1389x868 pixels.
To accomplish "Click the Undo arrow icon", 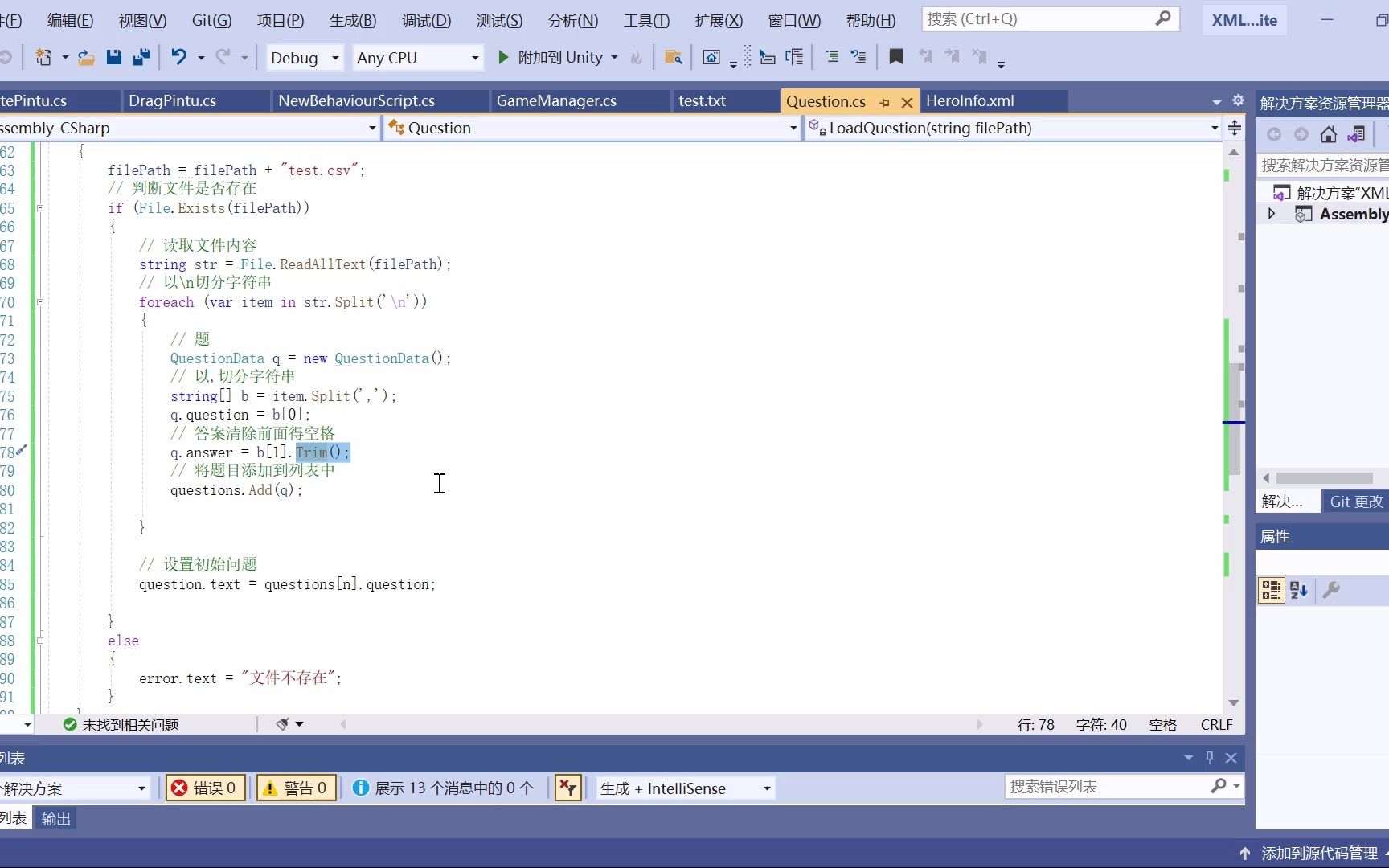I will [x=178, y=57].
